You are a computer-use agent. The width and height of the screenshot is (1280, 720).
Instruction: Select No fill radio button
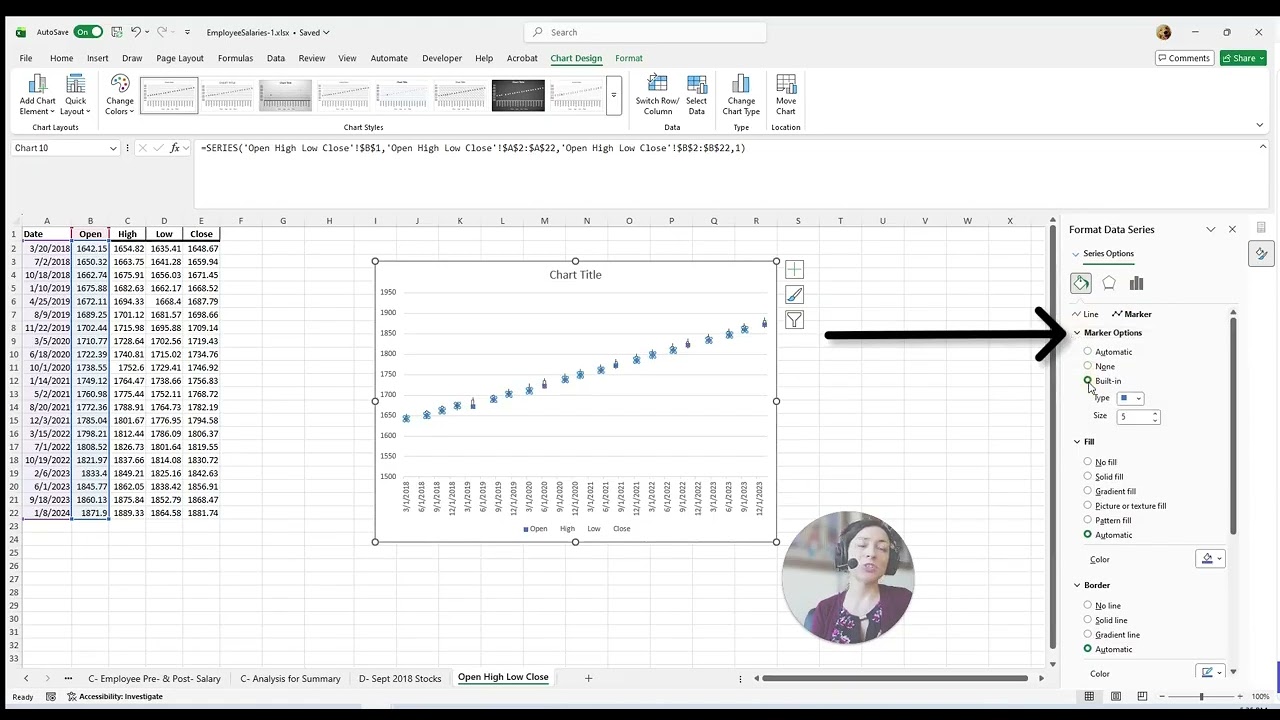pos(1088,462)
